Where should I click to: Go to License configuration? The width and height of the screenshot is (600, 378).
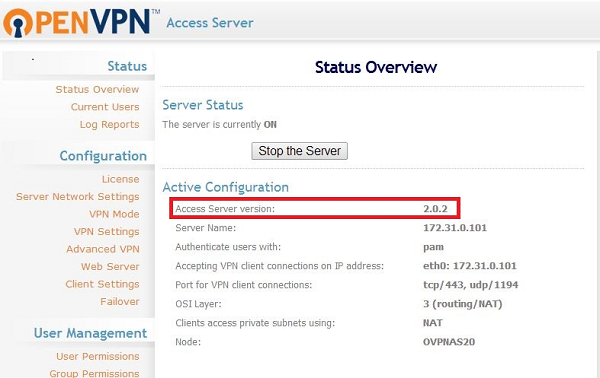pyautogui.click(x=121, y=179)
